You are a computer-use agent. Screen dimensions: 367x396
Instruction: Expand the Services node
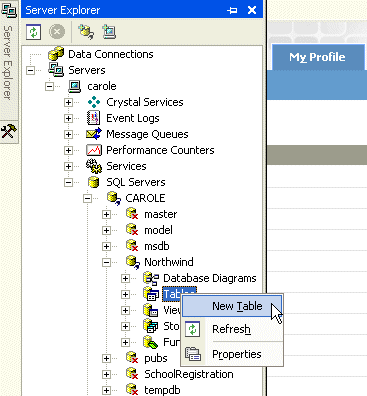click(x=68, y=166)
